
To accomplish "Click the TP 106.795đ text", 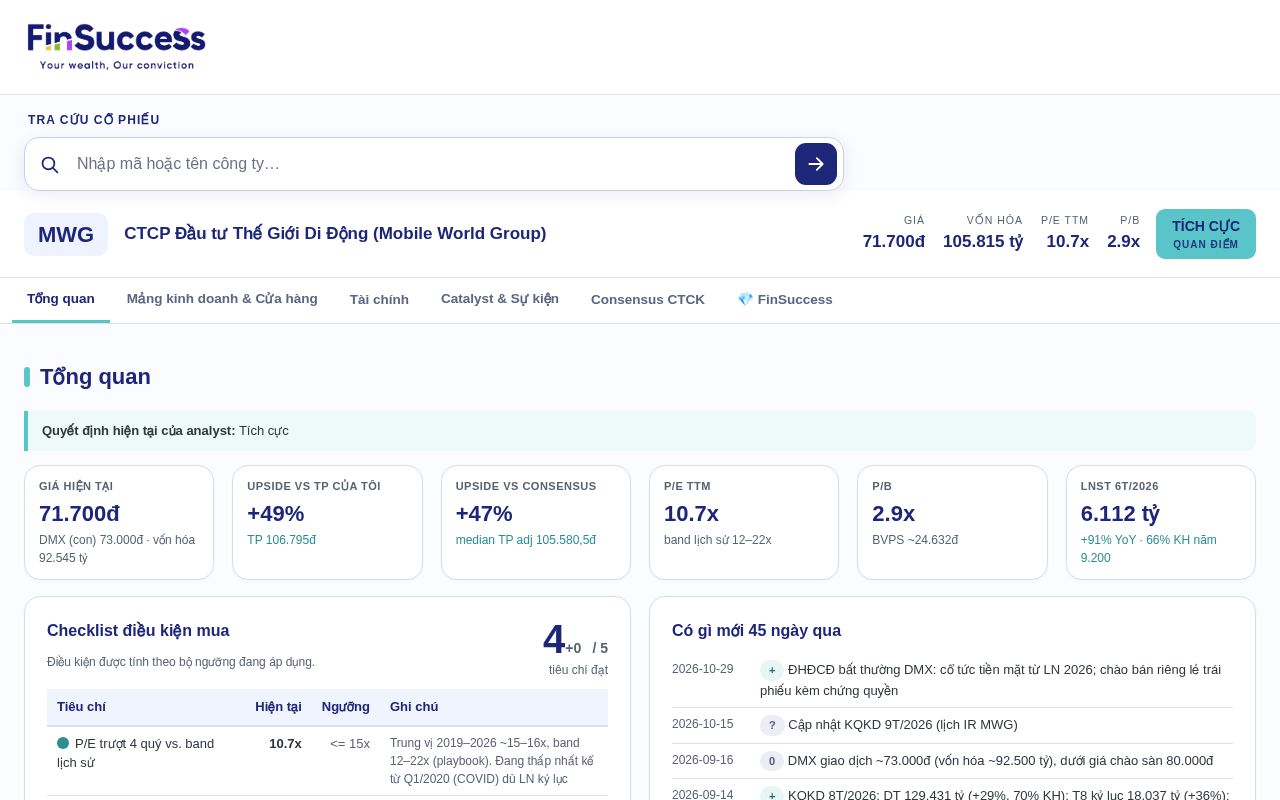I will (x=281, y=540).
